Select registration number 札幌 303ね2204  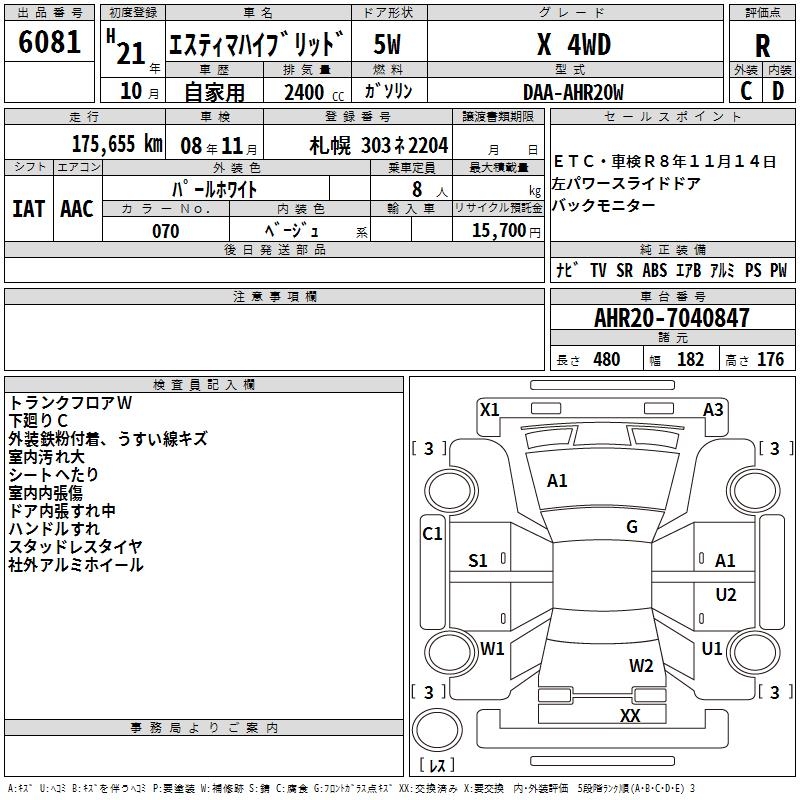click(379, 146)
